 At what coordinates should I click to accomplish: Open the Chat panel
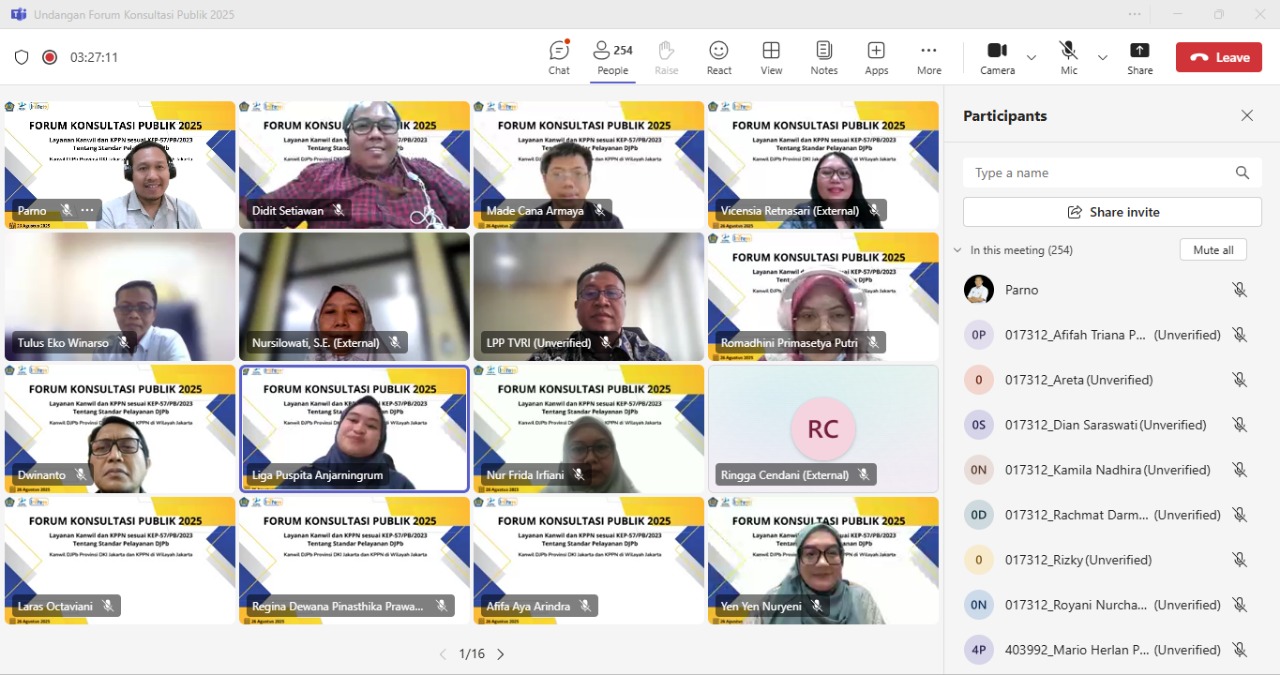coord(559,57)
